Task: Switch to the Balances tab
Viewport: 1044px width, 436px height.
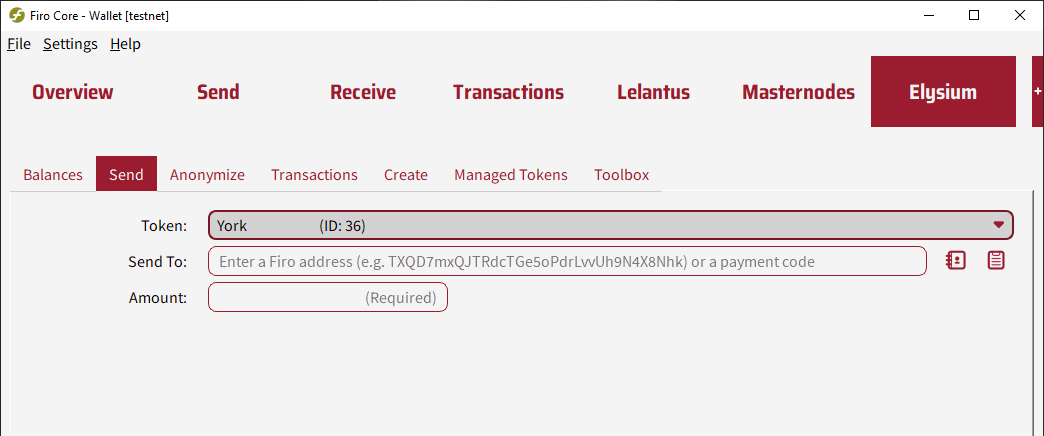Action: point(53,174)
